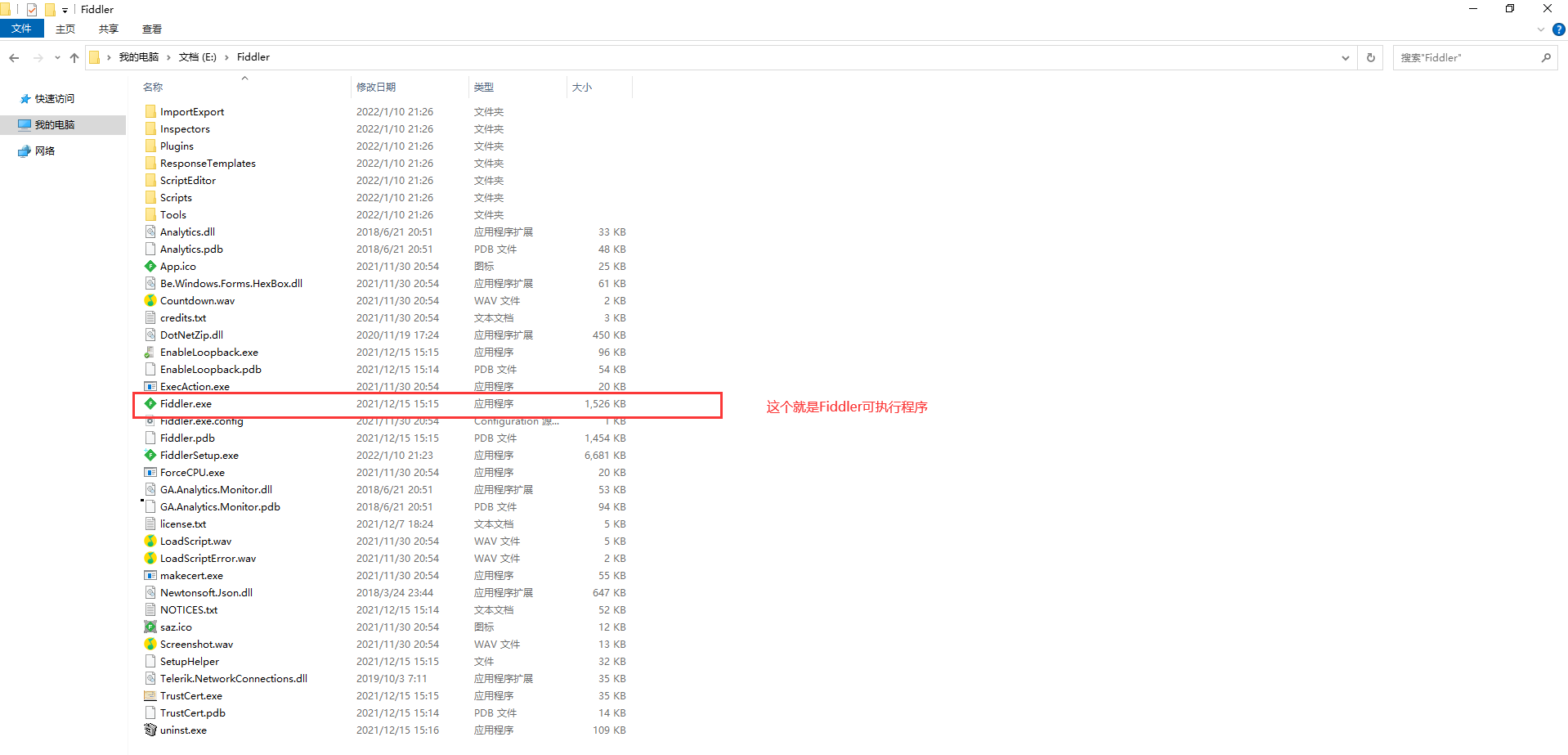The height and width of the screenshot is (755, 1568).
Task: Select the NOTICES.txt file name
Action: tap(189, 609)
